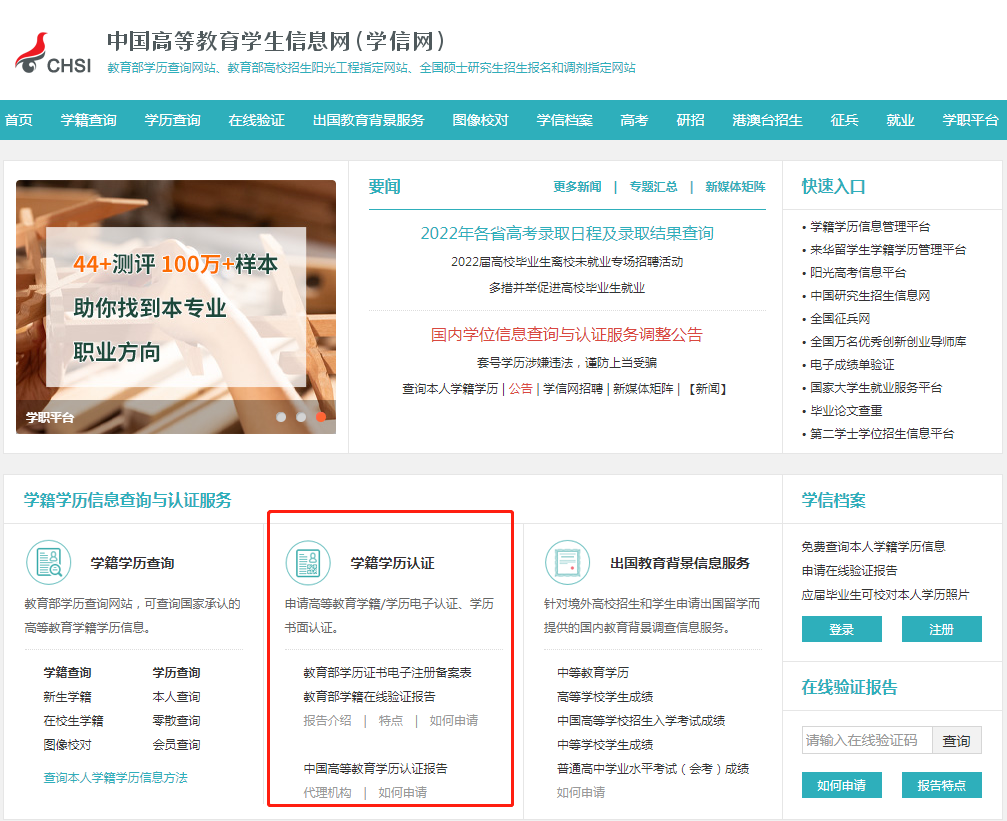Open 查询本人学籍学历信息方法 link

tap(116, 778)
